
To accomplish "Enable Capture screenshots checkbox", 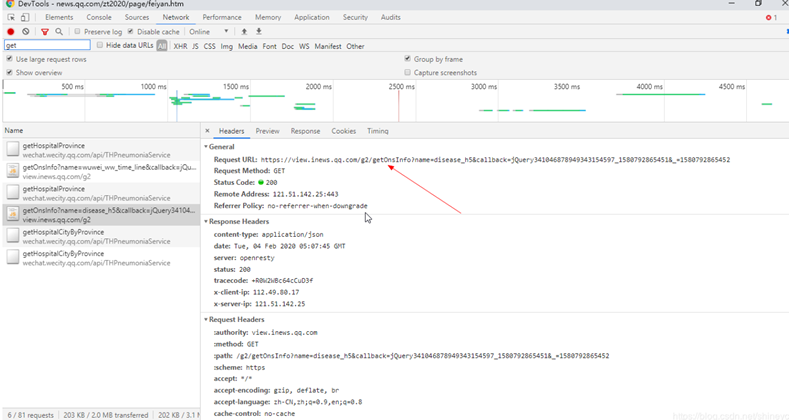I will 408,72.
